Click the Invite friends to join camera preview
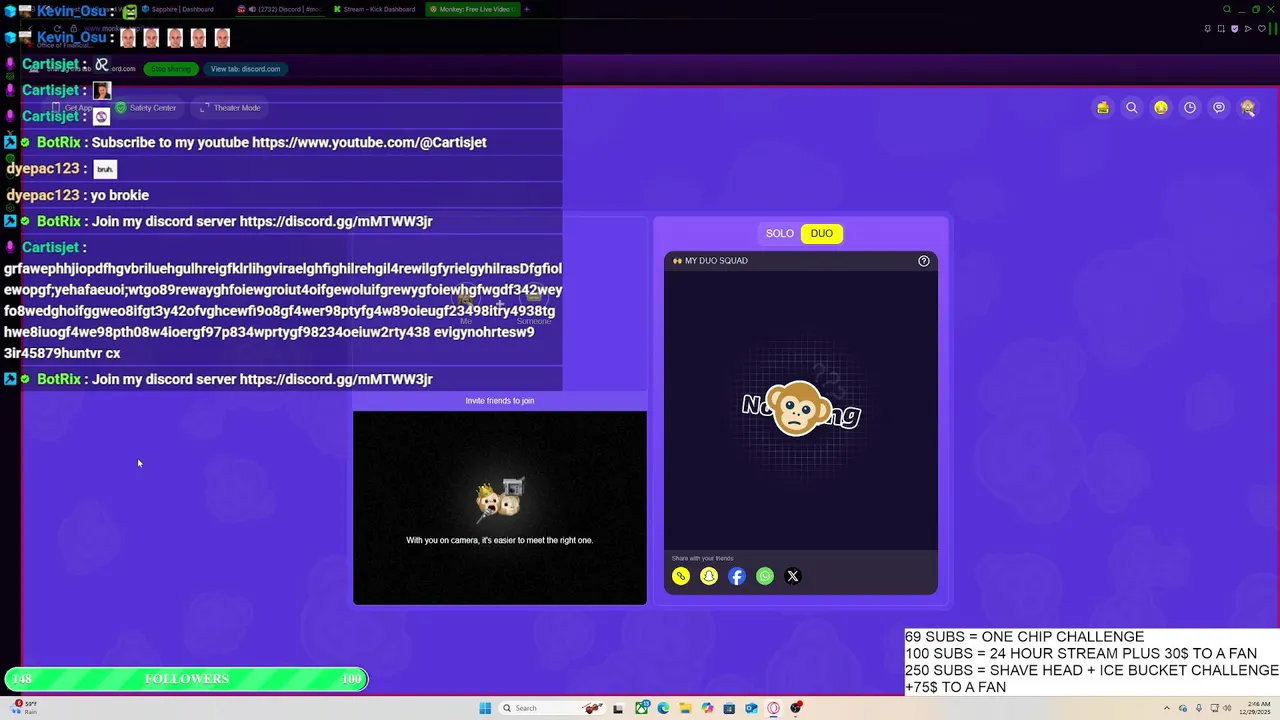Screen dimensions: 1280x720 [x=500, y=508]
